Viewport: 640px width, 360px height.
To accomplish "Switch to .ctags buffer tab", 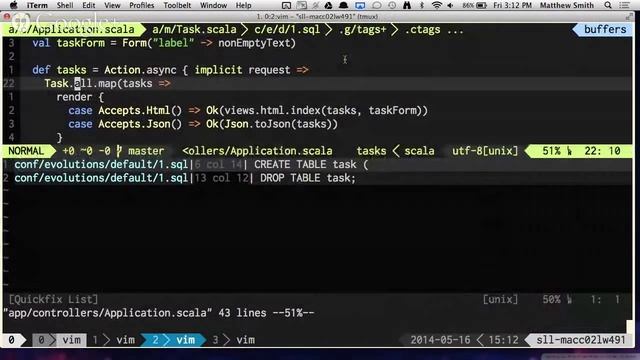I will pyautogui.click(x=422, y=29).
